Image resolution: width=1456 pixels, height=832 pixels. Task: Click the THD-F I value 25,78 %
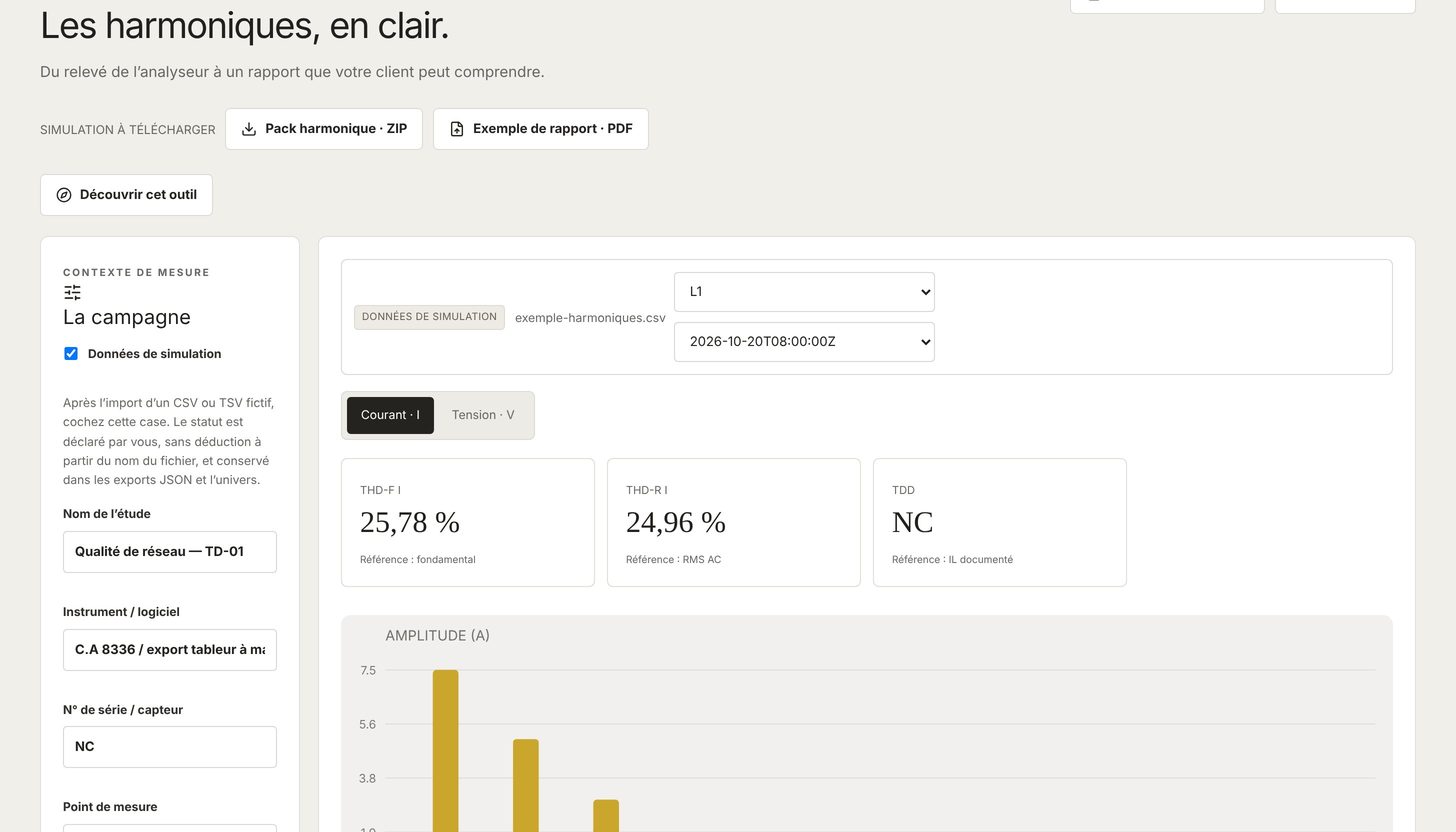410,522
